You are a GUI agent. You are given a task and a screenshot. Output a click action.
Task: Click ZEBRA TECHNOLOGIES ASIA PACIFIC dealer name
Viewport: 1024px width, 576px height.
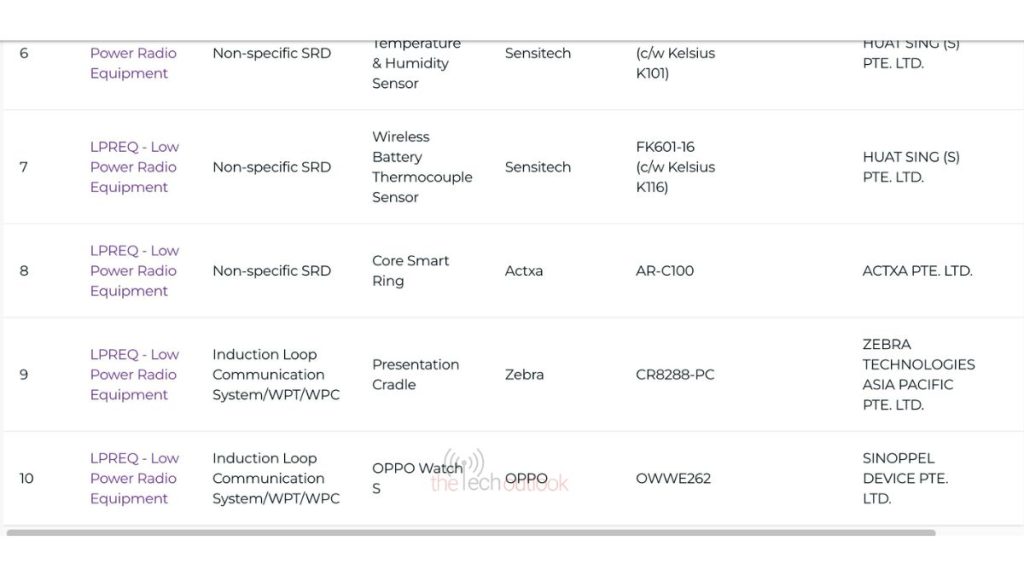(918, 375)
